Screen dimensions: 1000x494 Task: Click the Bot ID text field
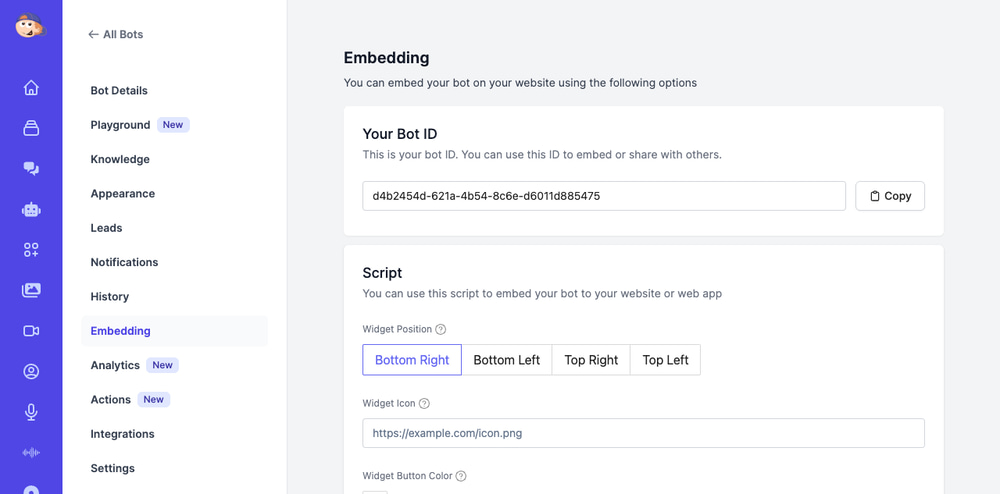click(604, 196)
